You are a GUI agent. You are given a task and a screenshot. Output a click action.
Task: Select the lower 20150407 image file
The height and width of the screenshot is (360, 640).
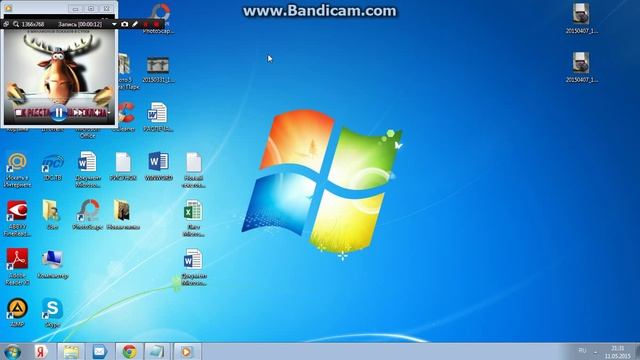click(581, 68)
